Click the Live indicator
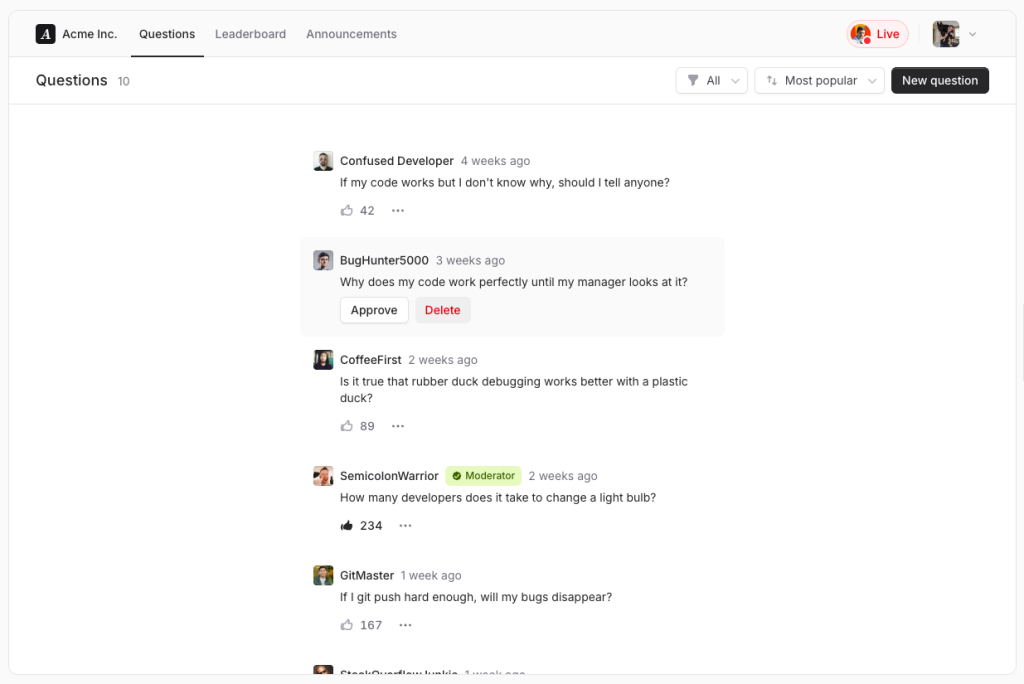 877,33
